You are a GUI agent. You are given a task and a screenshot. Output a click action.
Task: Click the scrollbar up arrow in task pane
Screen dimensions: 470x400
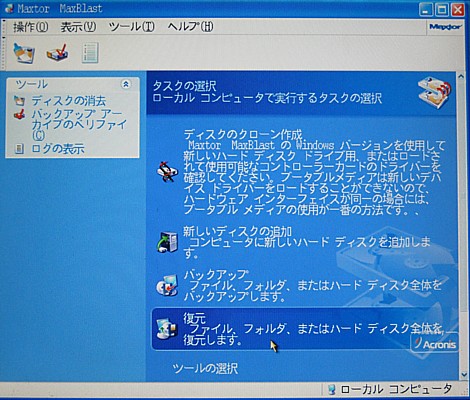[461, 76]
